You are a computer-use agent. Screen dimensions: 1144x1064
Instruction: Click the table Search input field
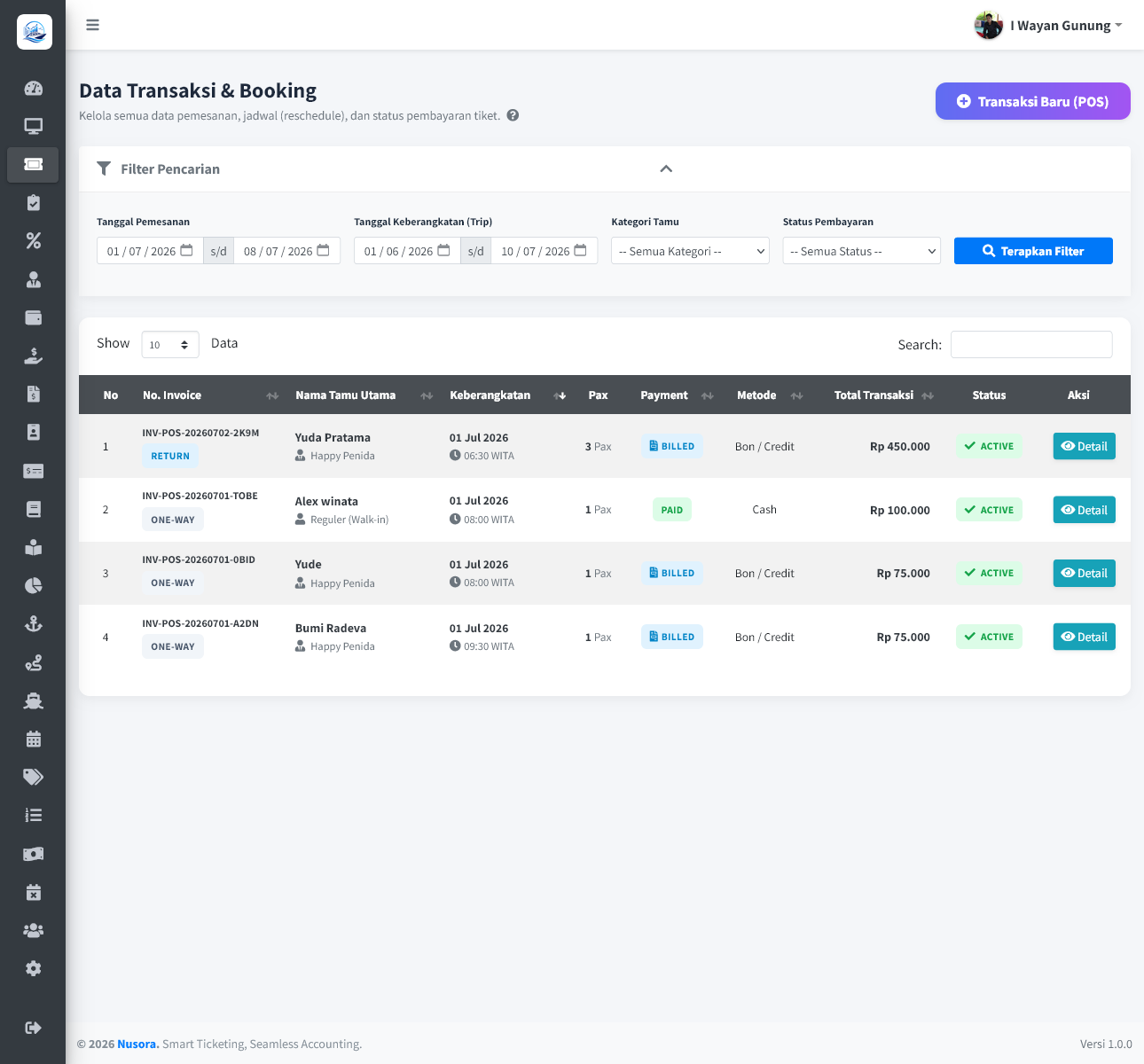point(1031,344)
